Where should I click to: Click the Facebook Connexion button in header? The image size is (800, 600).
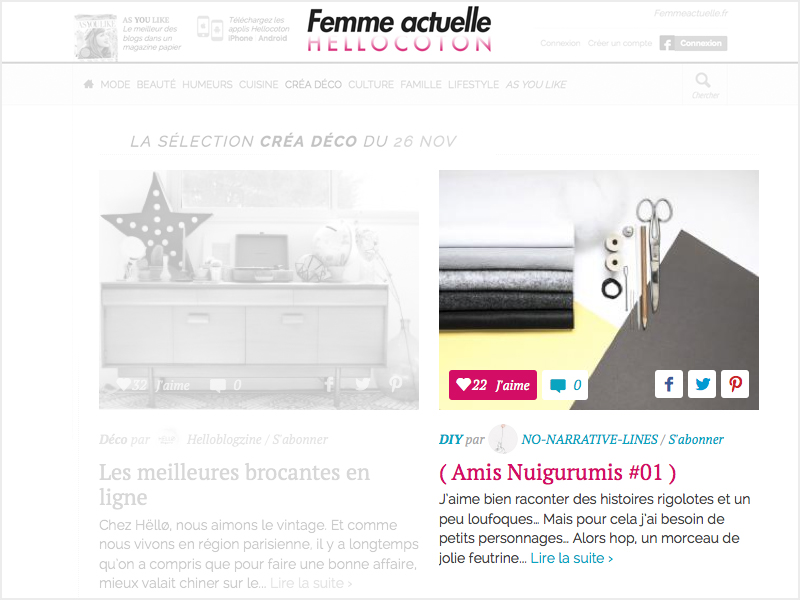click(x=693, y=43)
